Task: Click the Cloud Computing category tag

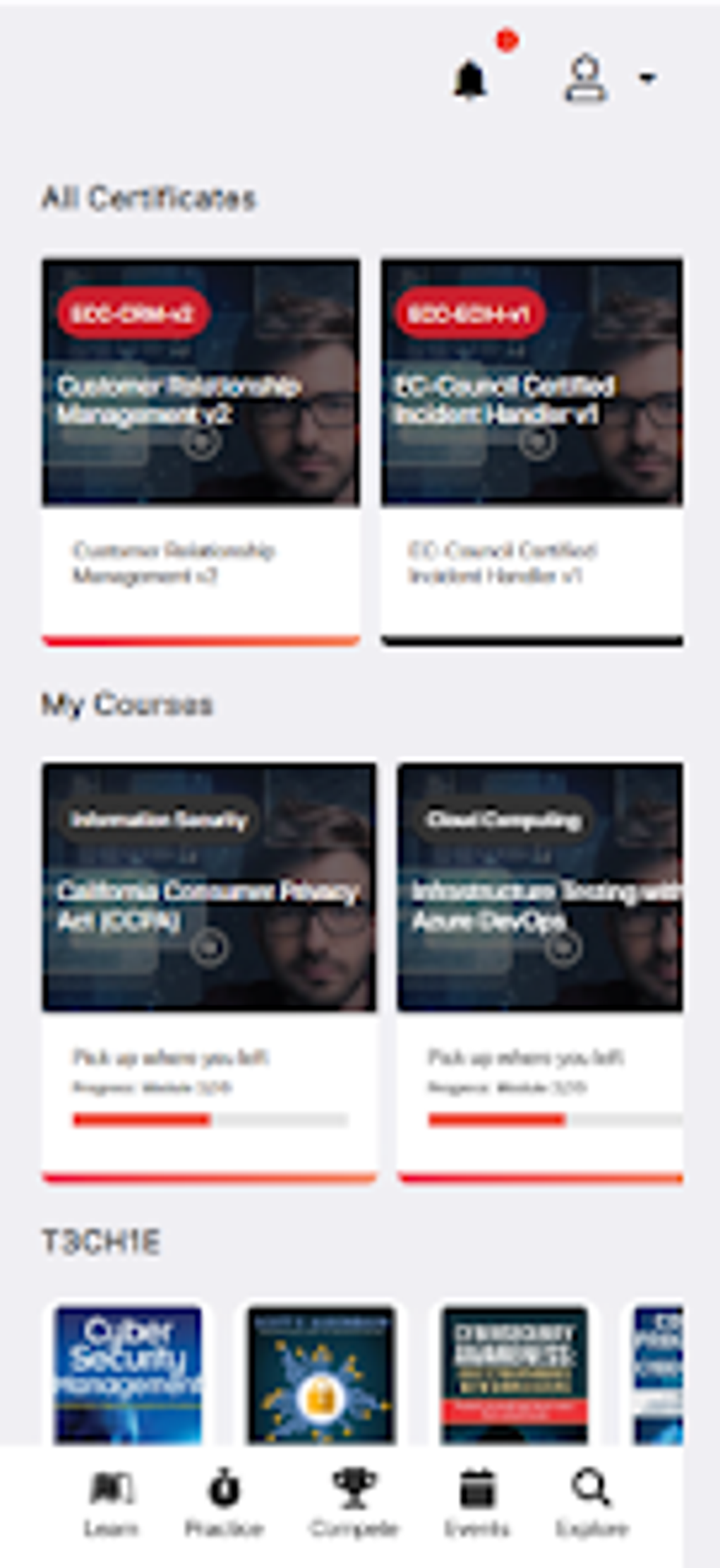Action: (x=503, y=819)
